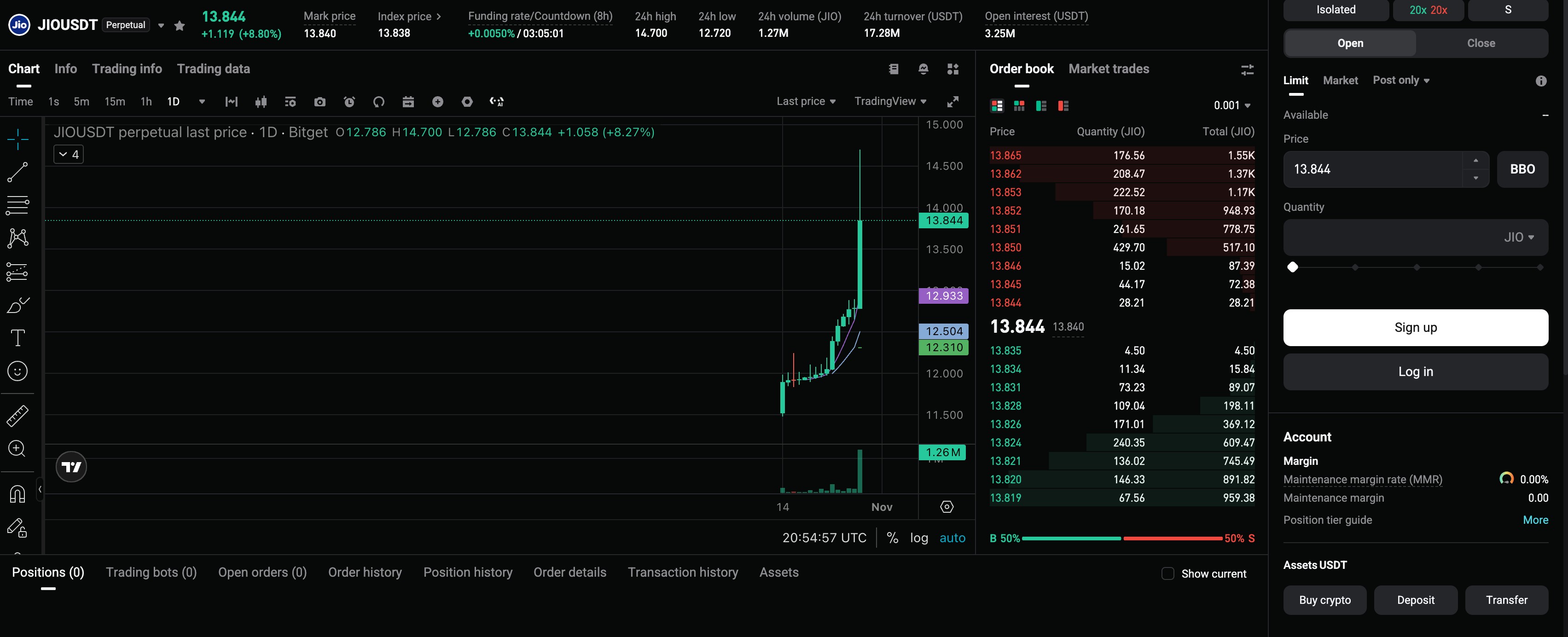Screen dimensions: 1568x637
Task: Open the Trading data tab
Action: (213, 69)
